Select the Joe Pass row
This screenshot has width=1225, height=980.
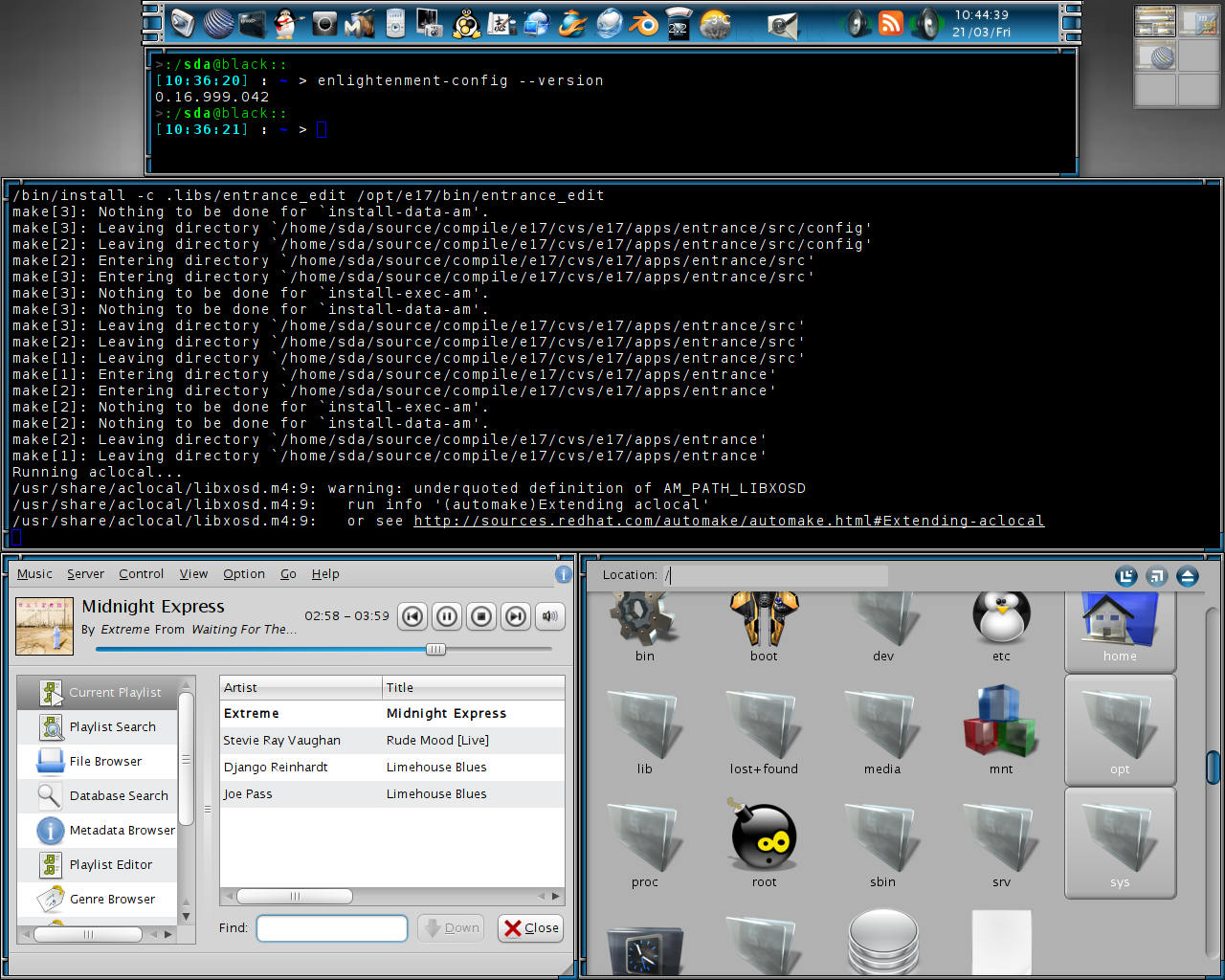coord(392,793)
